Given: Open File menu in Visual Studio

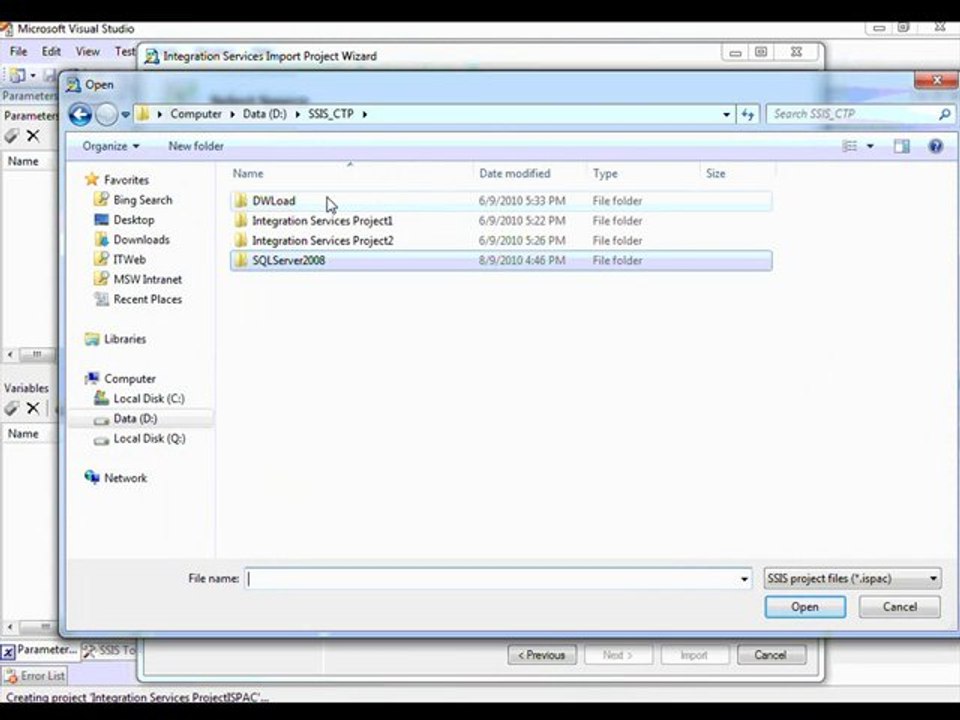Looking at the screenshot, I should coord(18,51).
